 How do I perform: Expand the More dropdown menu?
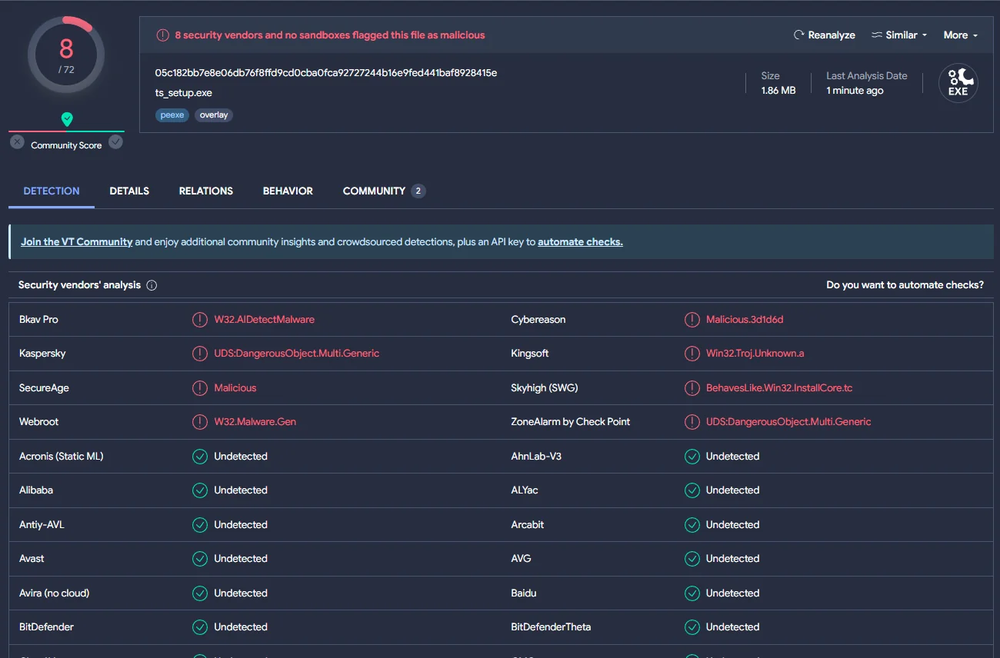[960, 35]
